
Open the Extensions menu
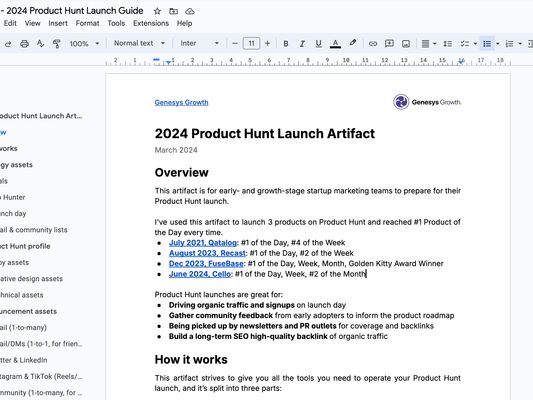click(x=151, y=23)
